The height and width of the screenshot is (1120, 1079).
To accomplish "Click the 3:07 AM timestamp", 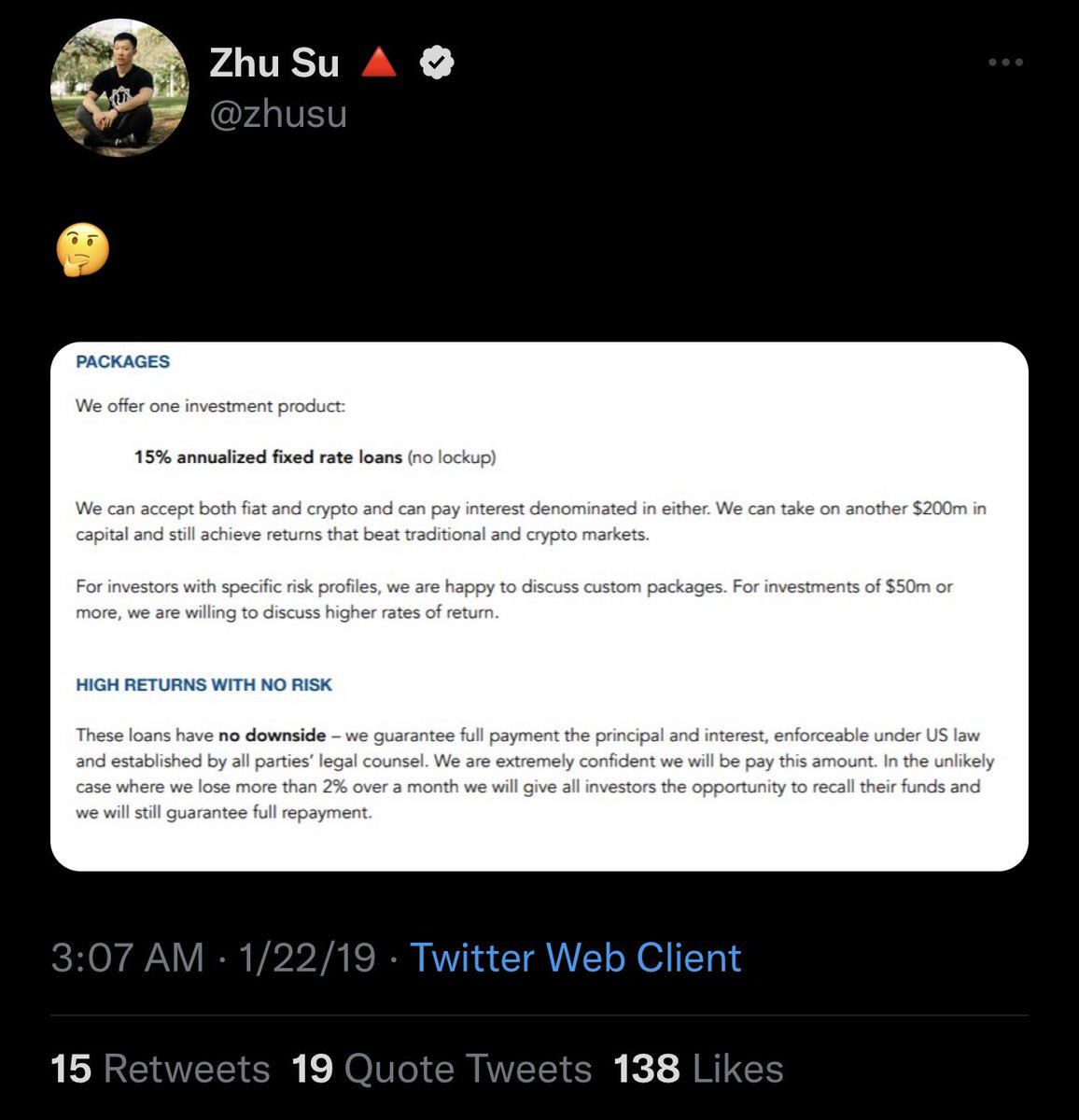I will pyautogui.click(x=127, y=958).
